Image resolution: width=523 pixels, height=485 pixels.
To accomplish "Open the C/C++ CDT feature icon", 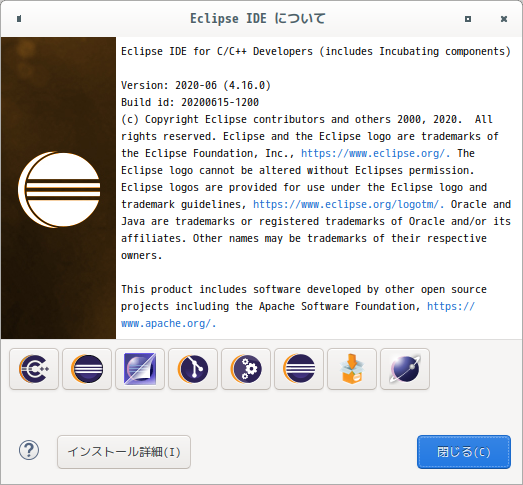I will tap(34, 369).
